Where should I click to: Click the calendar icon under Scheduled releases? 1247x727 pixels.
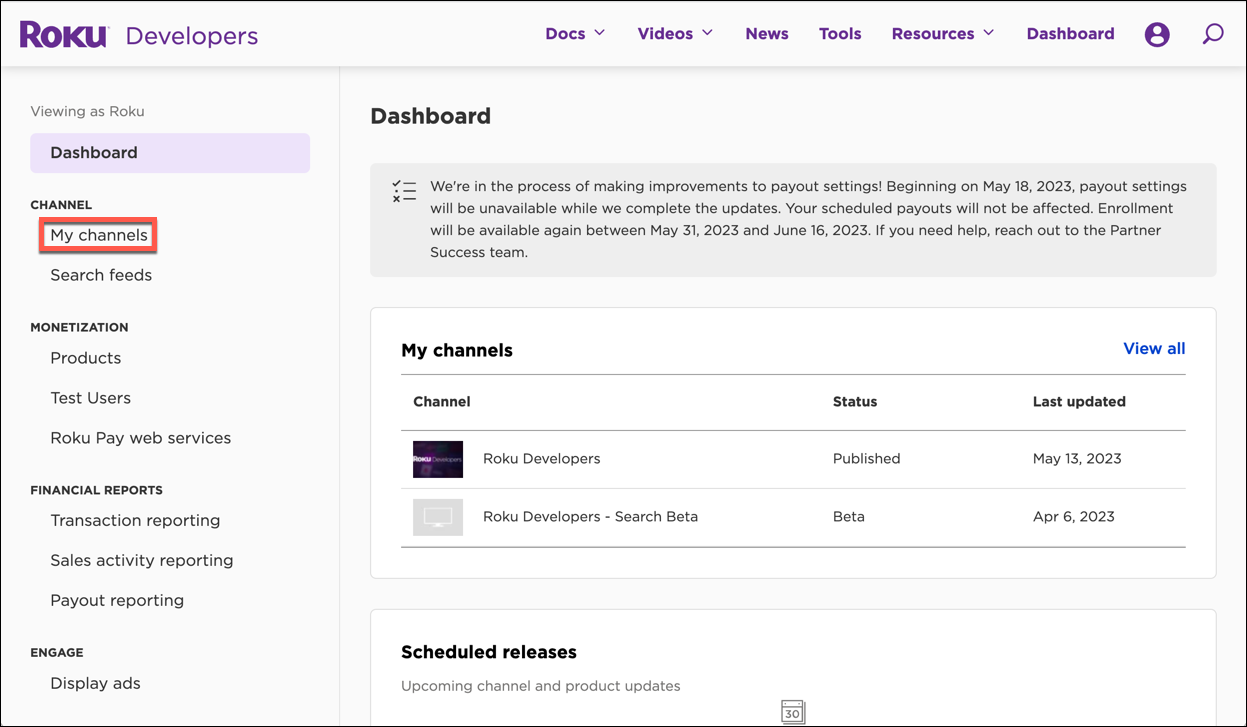pyautogui.click(x=792, y=712)
